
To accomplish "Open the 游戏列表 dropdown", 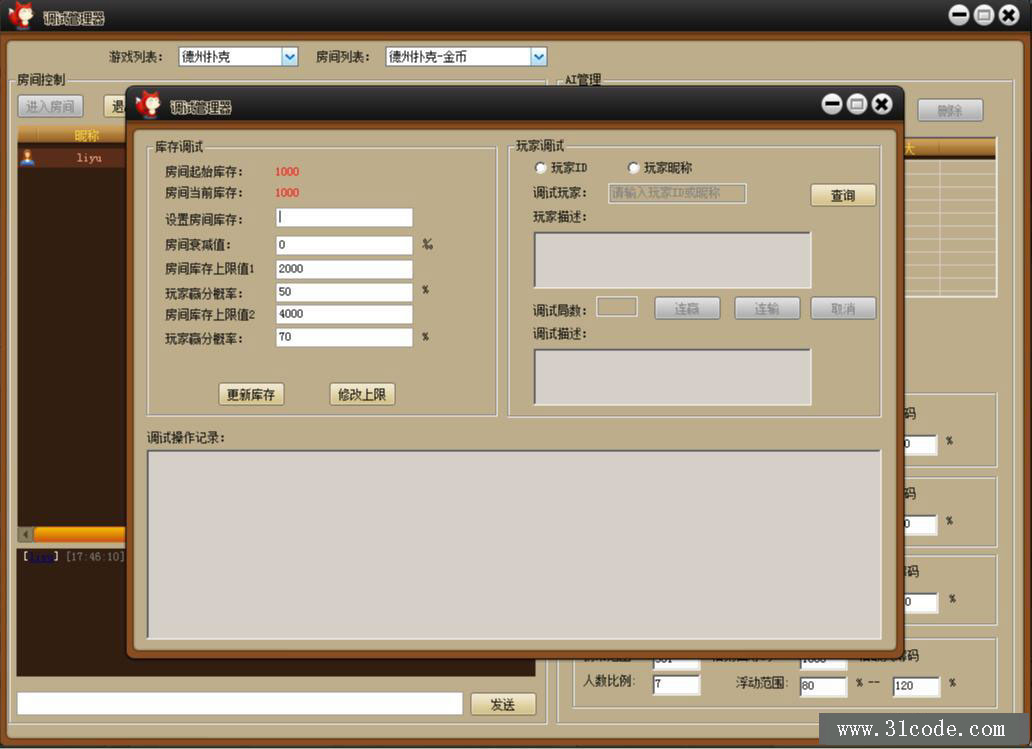I will click(x=289, y=57).
